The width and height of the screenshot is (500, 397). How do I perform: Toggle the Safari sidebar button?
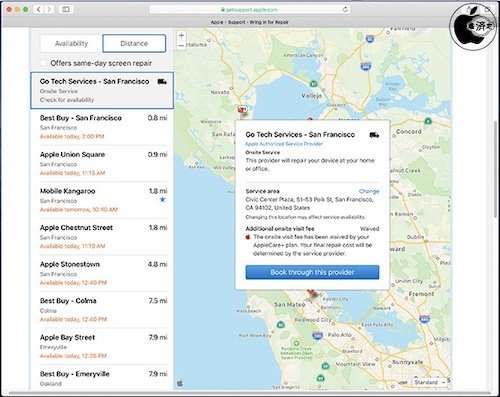pos(66,9)
